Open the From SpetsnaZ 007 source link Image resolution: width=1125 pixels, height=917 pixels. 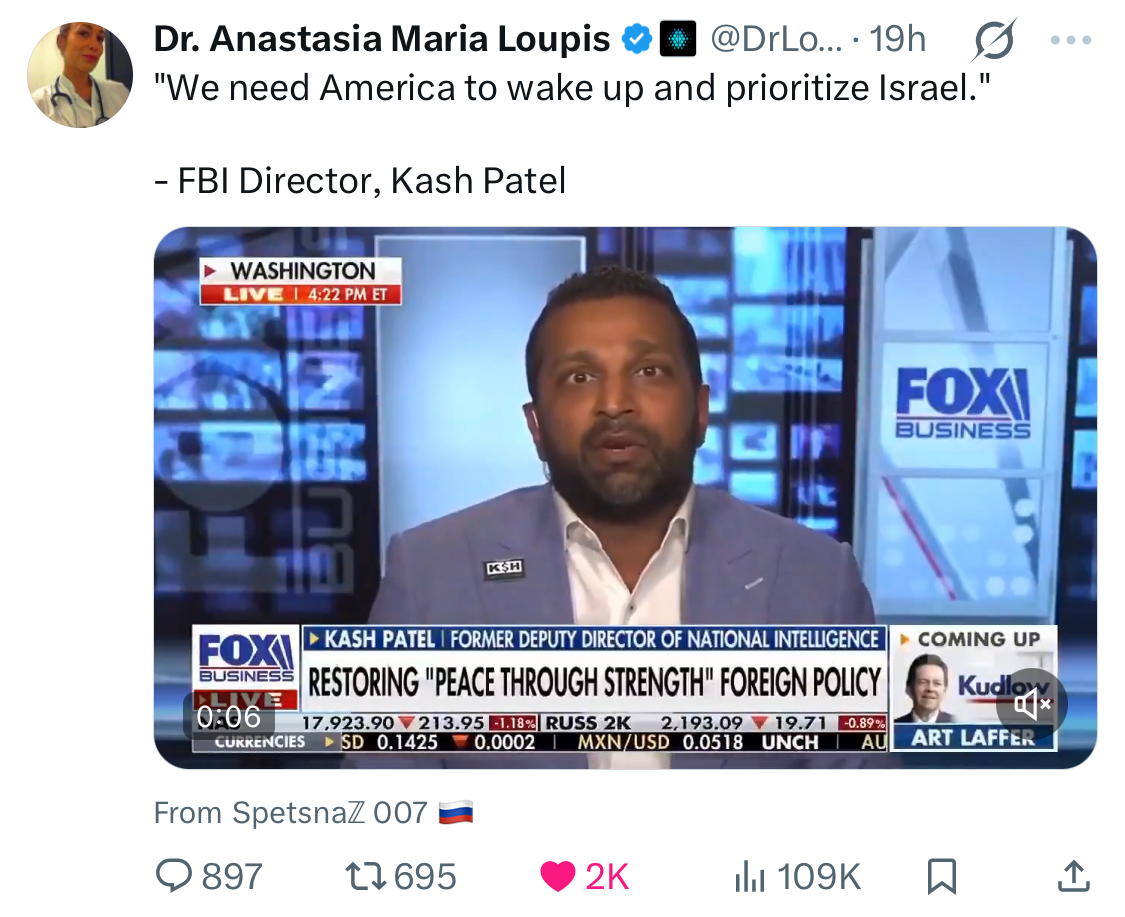[314, 813]
